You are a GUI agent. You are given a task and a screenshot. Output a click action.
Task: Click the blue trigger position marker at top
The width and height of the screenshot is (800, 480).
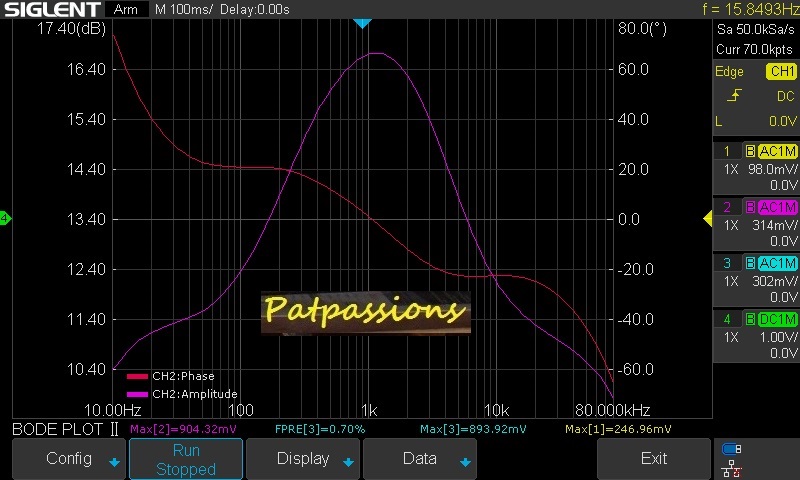(x=363, y=23)
